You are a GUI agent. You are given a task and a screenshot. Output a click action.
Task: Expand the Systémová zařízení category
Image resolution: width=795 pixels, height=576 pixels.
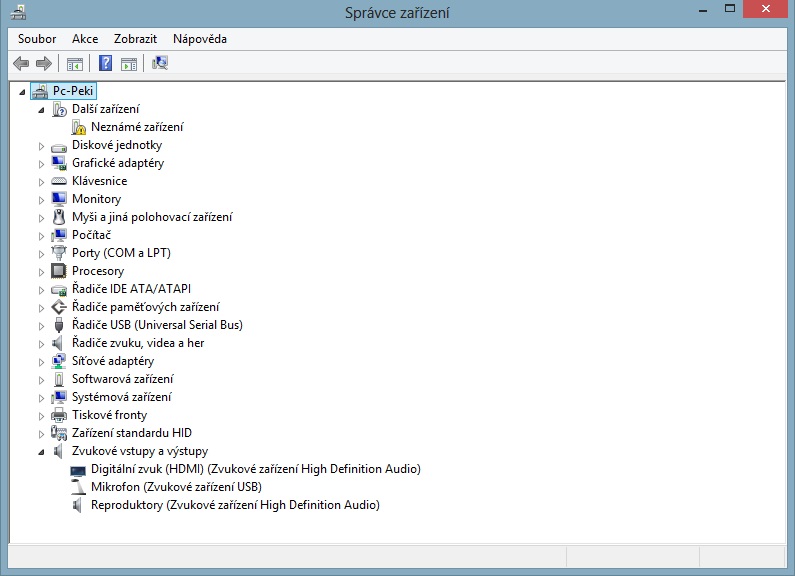(41, 398)
